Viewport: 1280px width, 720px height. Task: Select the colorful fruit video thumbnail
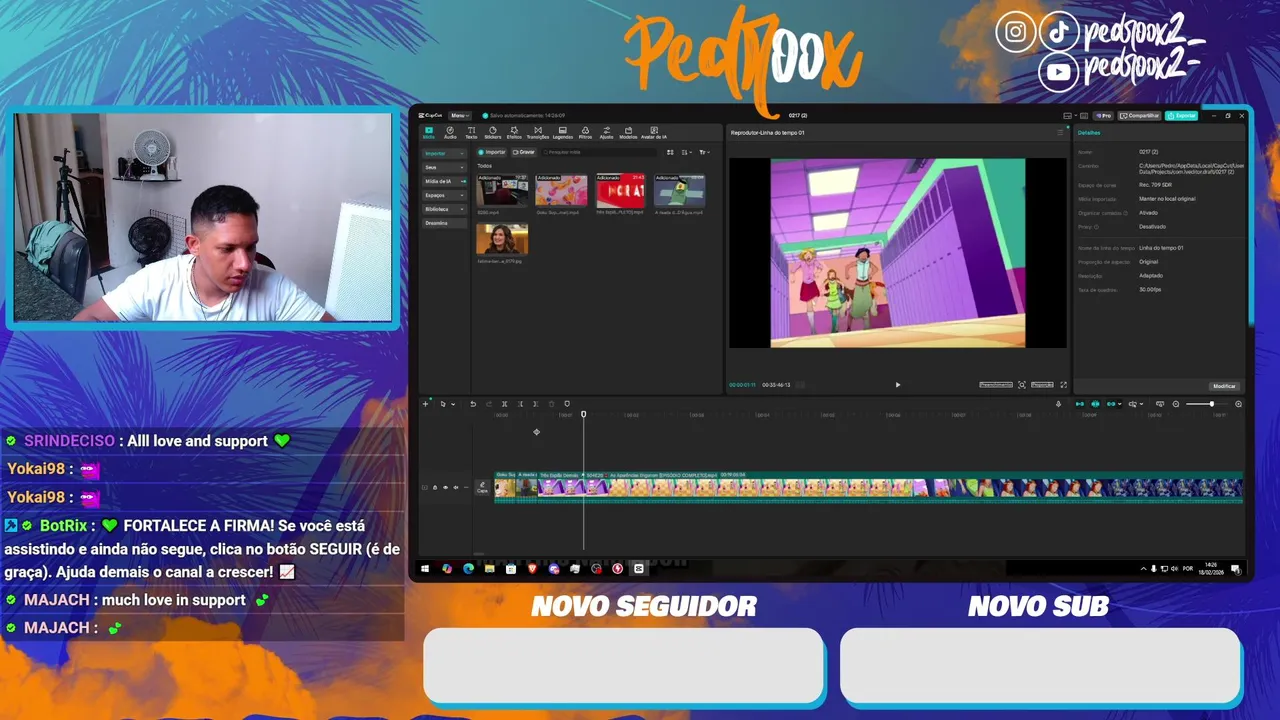pos(561,190)
